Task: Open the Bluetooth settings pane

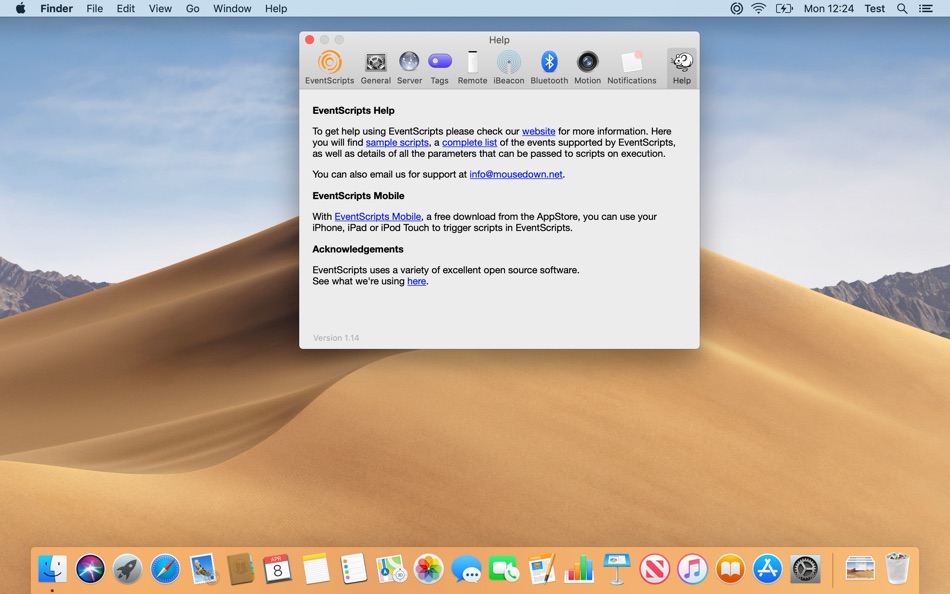Action: click(549, 68)
